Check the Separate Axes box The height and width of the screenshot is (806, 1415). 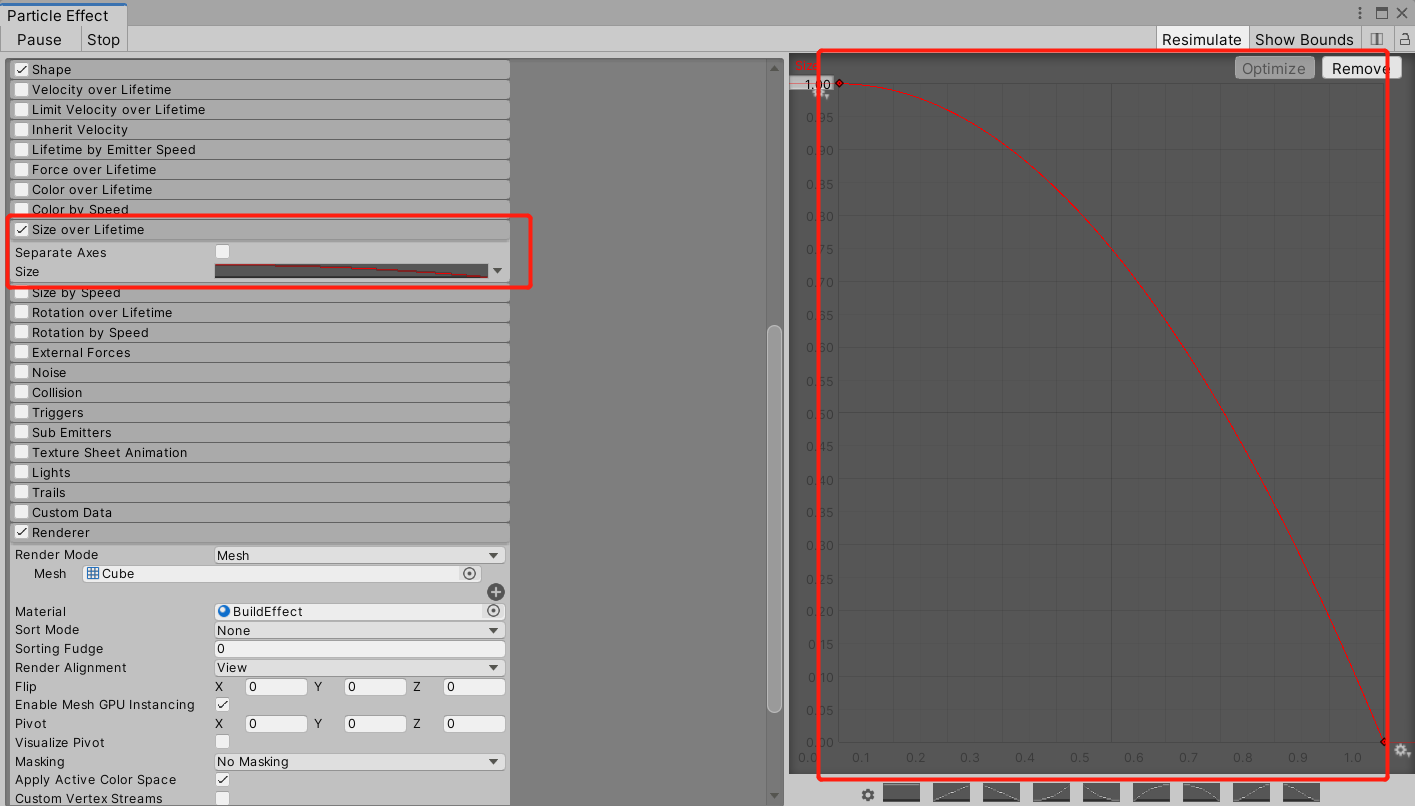click(222, 252)
